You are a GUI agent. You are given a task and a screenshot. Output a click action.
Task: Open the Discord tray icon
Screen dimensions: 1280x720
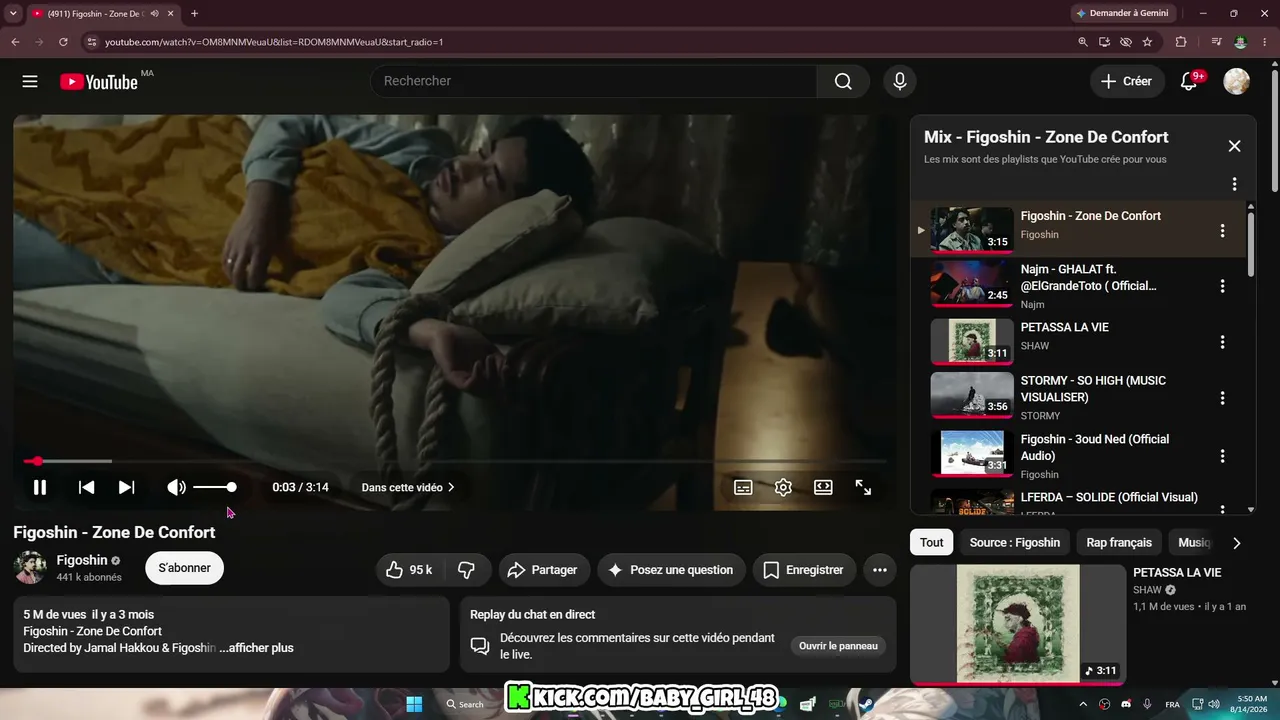1126,704
